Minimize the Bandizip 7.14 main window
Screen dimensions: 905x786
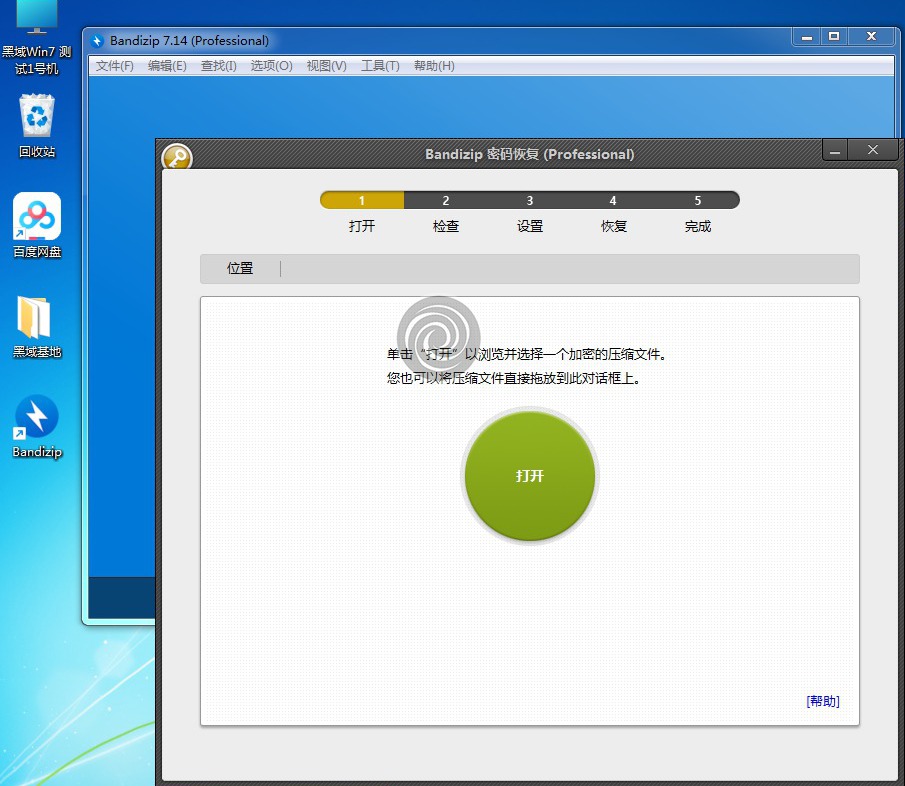point(807,36)
